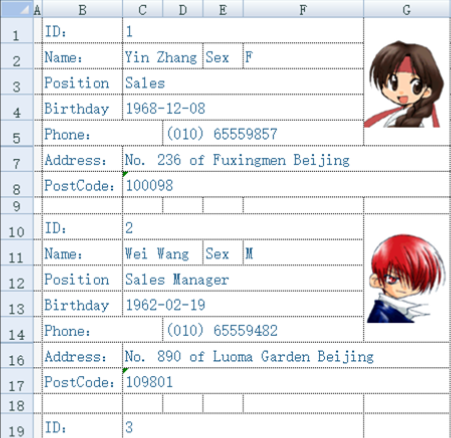
Task: Select row 5 header
Action: pos(17,133)
